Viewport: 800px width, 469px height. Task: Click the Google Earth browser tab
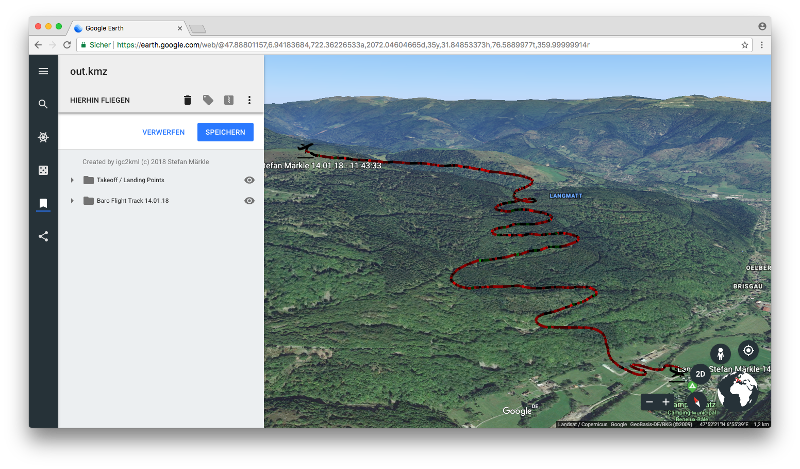click(x=128, y=28)
